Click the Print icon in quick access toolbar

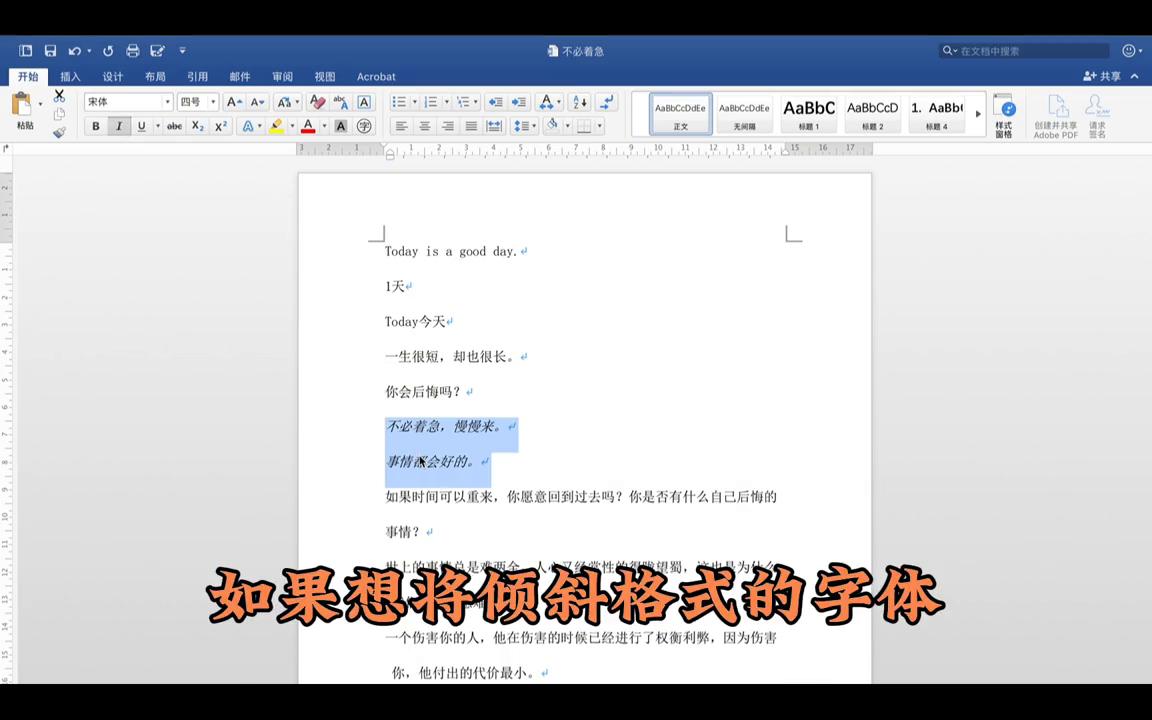point(132,51)
